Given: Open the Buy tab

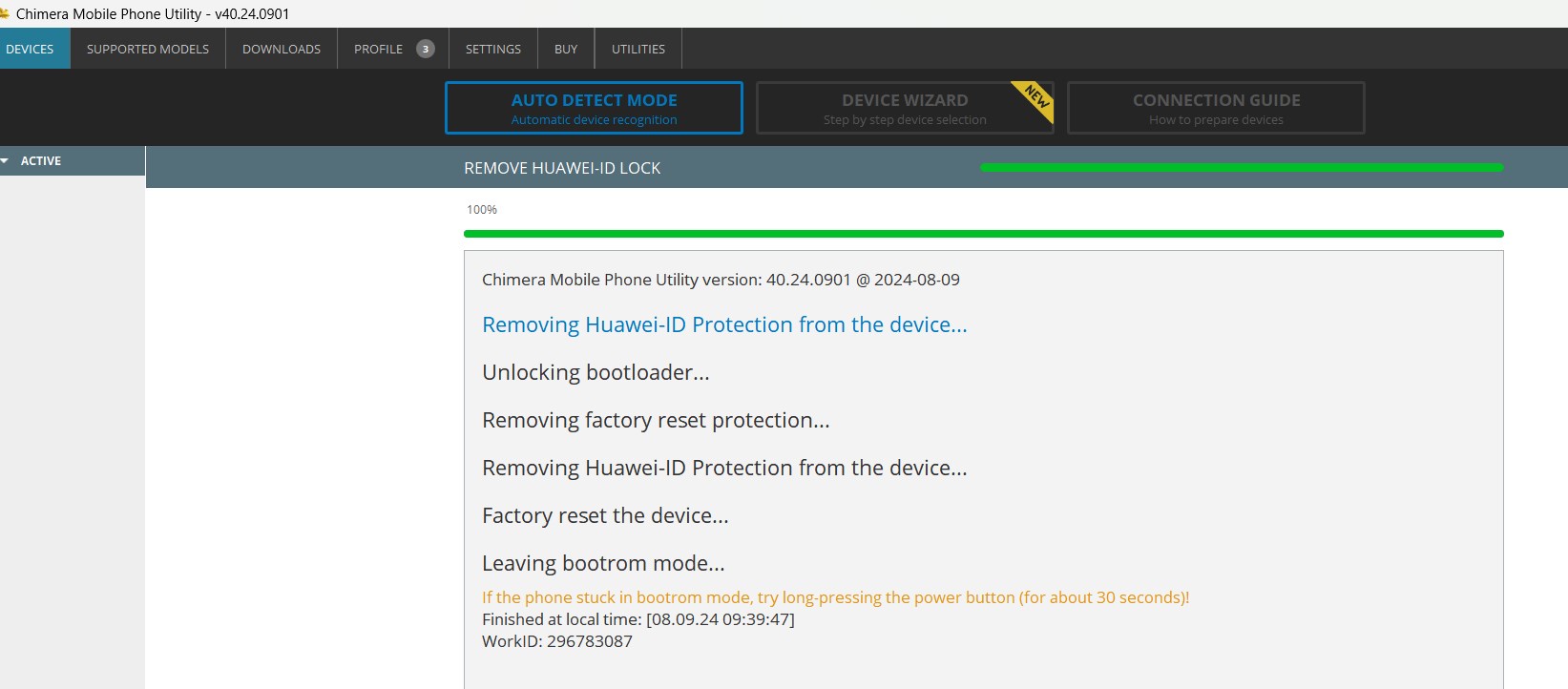Looking at the screenshot, I should tap(566, 49).
